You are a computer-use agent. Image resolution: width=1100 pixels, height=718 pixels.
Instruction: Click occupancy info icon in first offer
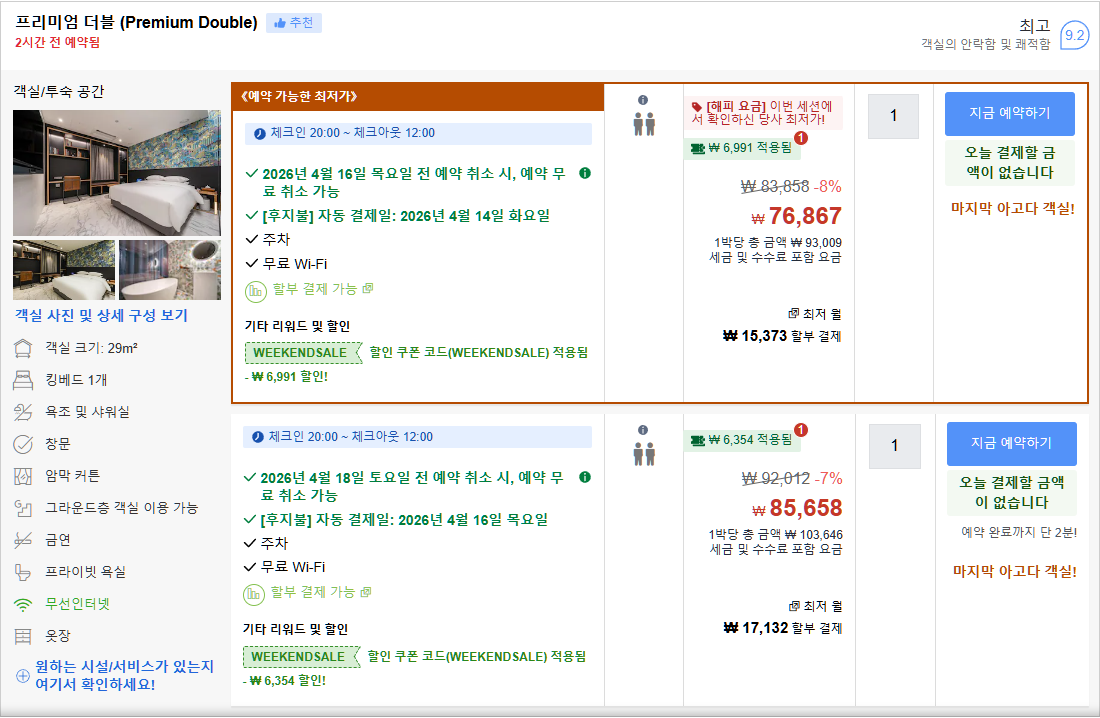643,100
